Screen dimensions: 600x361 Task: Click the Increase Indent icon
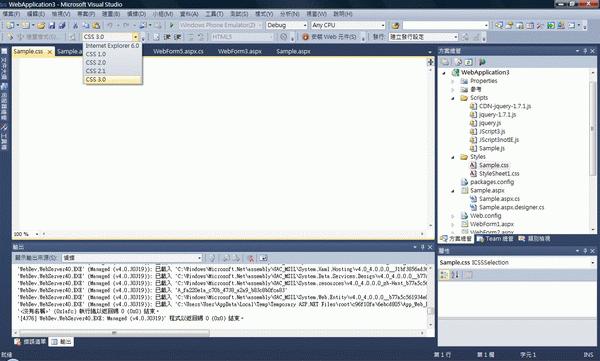click(177, 37)
